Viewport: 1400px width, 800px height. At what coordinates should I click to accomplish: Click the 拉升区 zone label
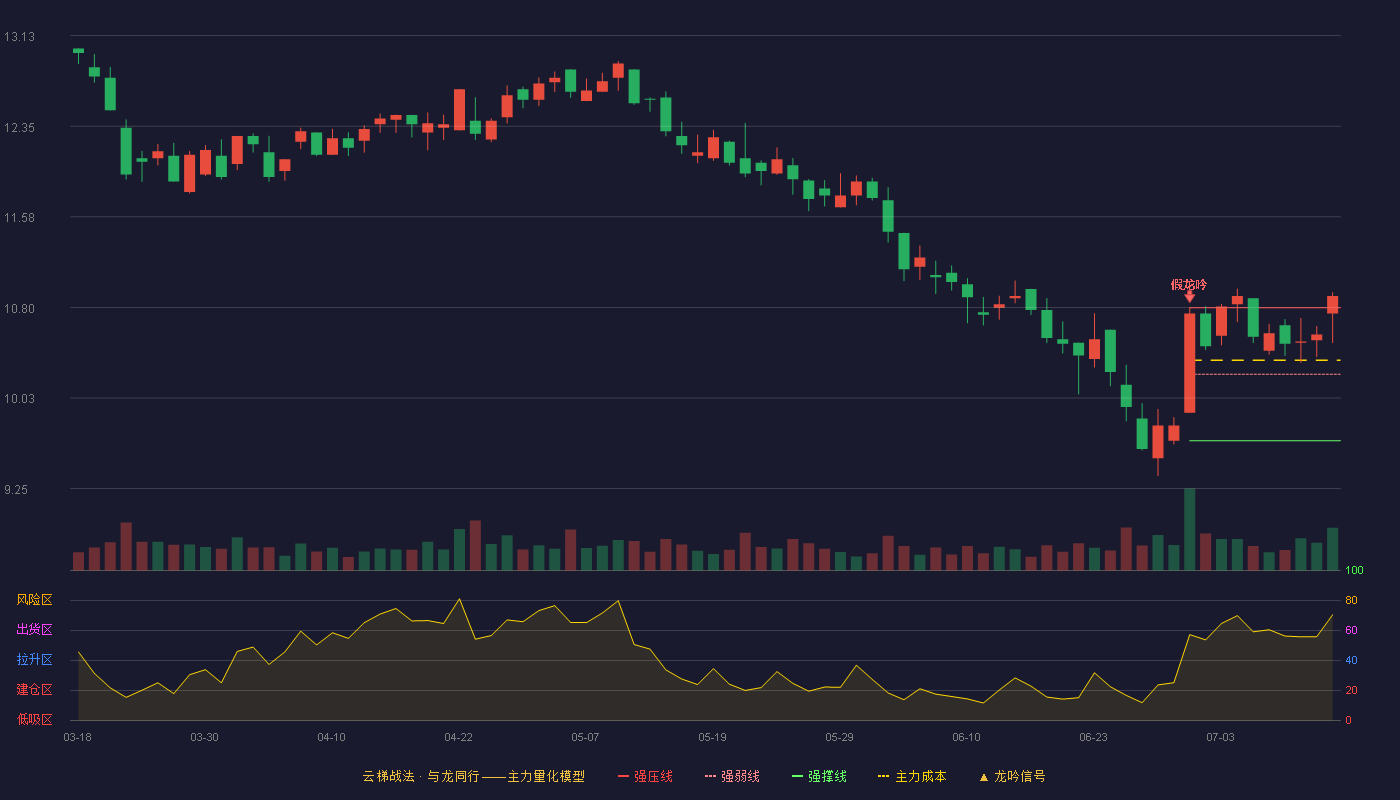(x=34, y=660)
